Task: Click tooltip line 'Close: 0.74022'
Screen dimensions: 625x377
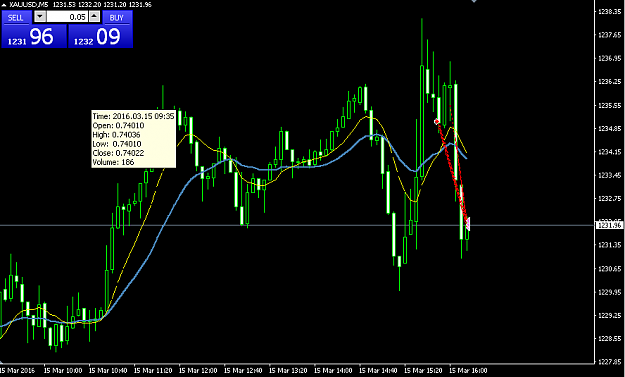Action: (x=118, y=153)
